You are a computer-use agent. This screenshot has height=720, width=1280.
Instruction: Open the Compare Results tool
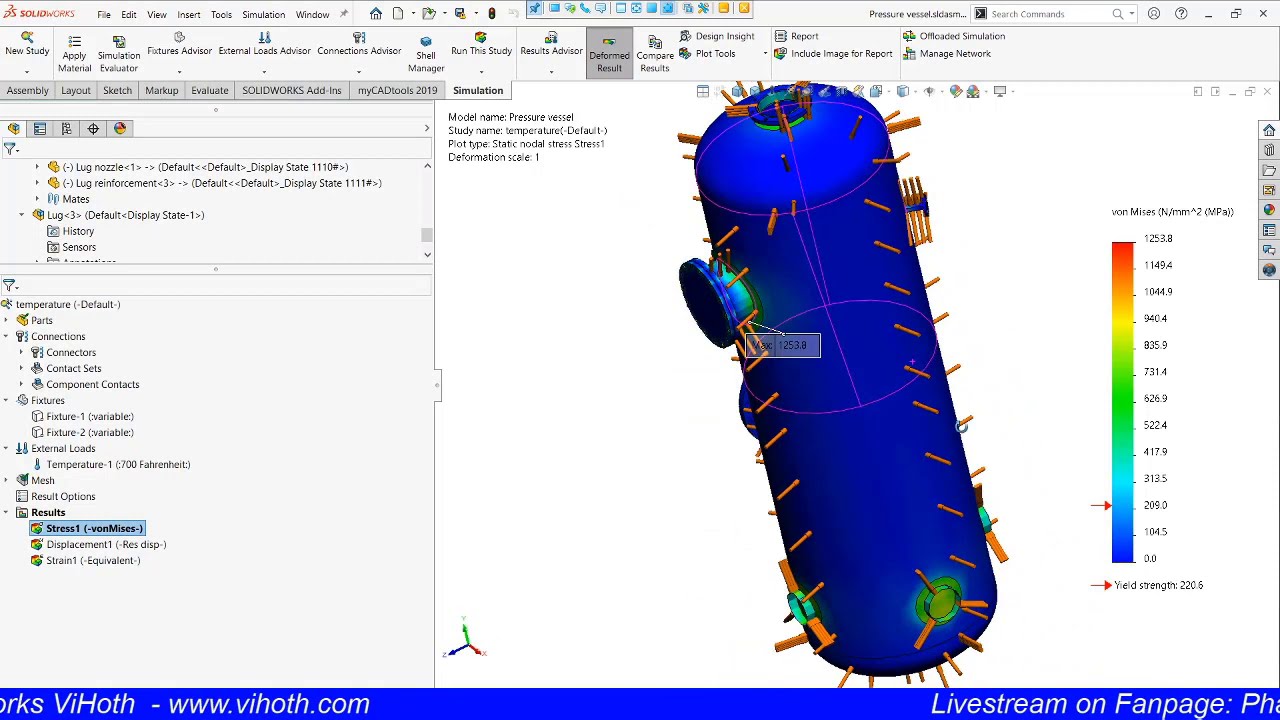coord(655,53)
